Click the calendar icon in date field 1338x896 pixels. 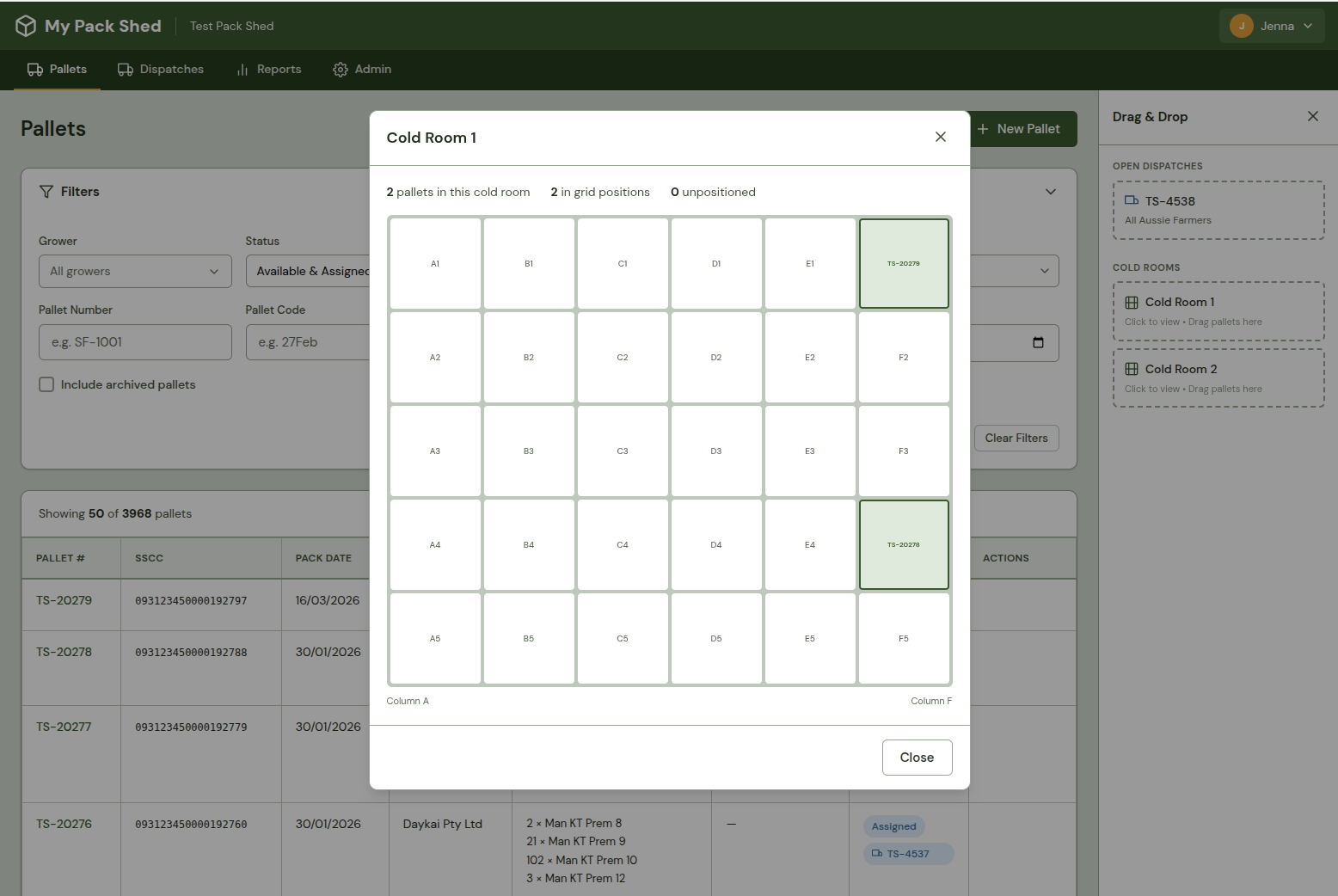(1038, 342)
